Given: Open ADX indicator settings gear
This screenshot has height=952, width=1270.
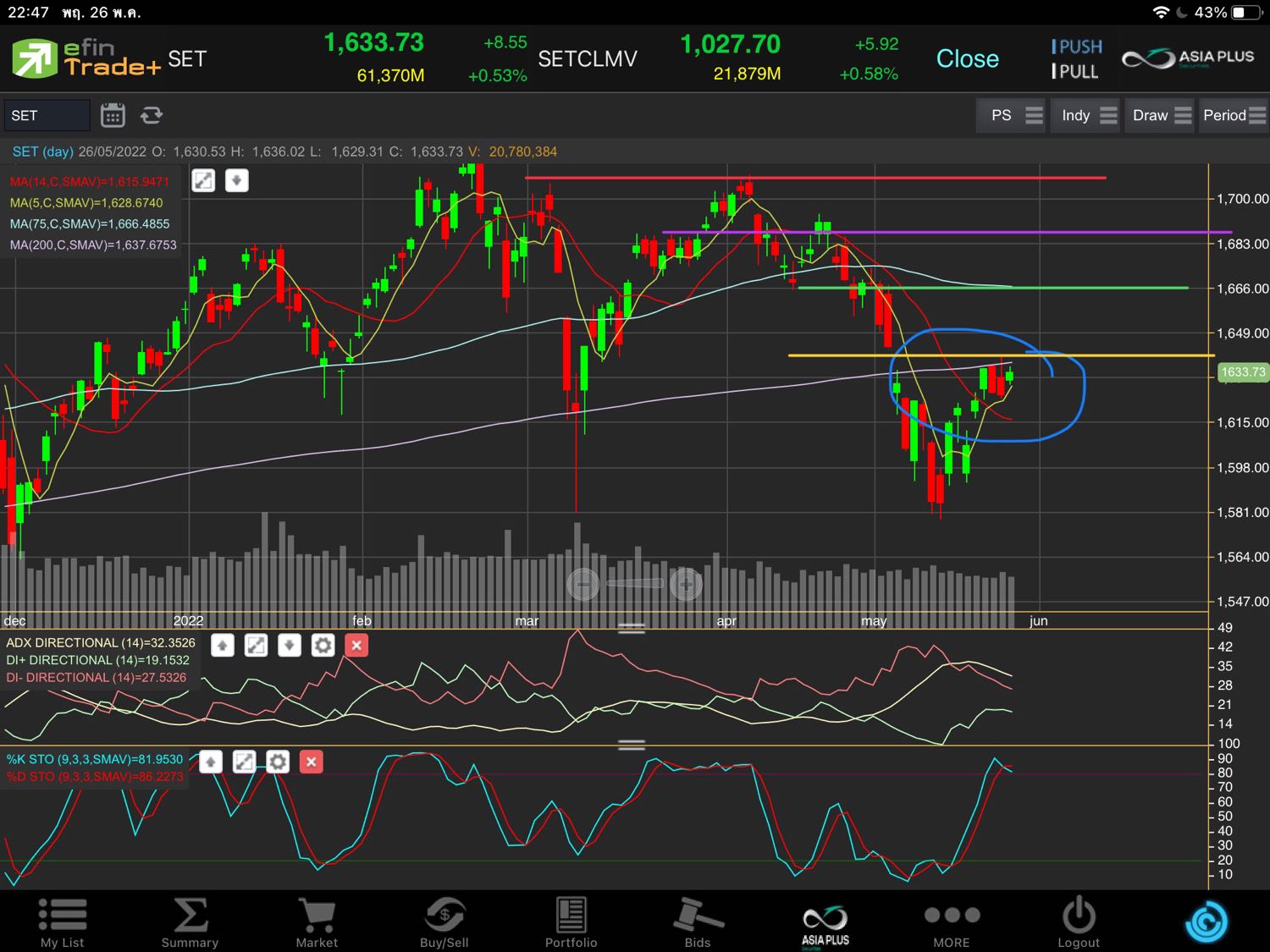Looking at the screenshot, I should coord(323,646).
